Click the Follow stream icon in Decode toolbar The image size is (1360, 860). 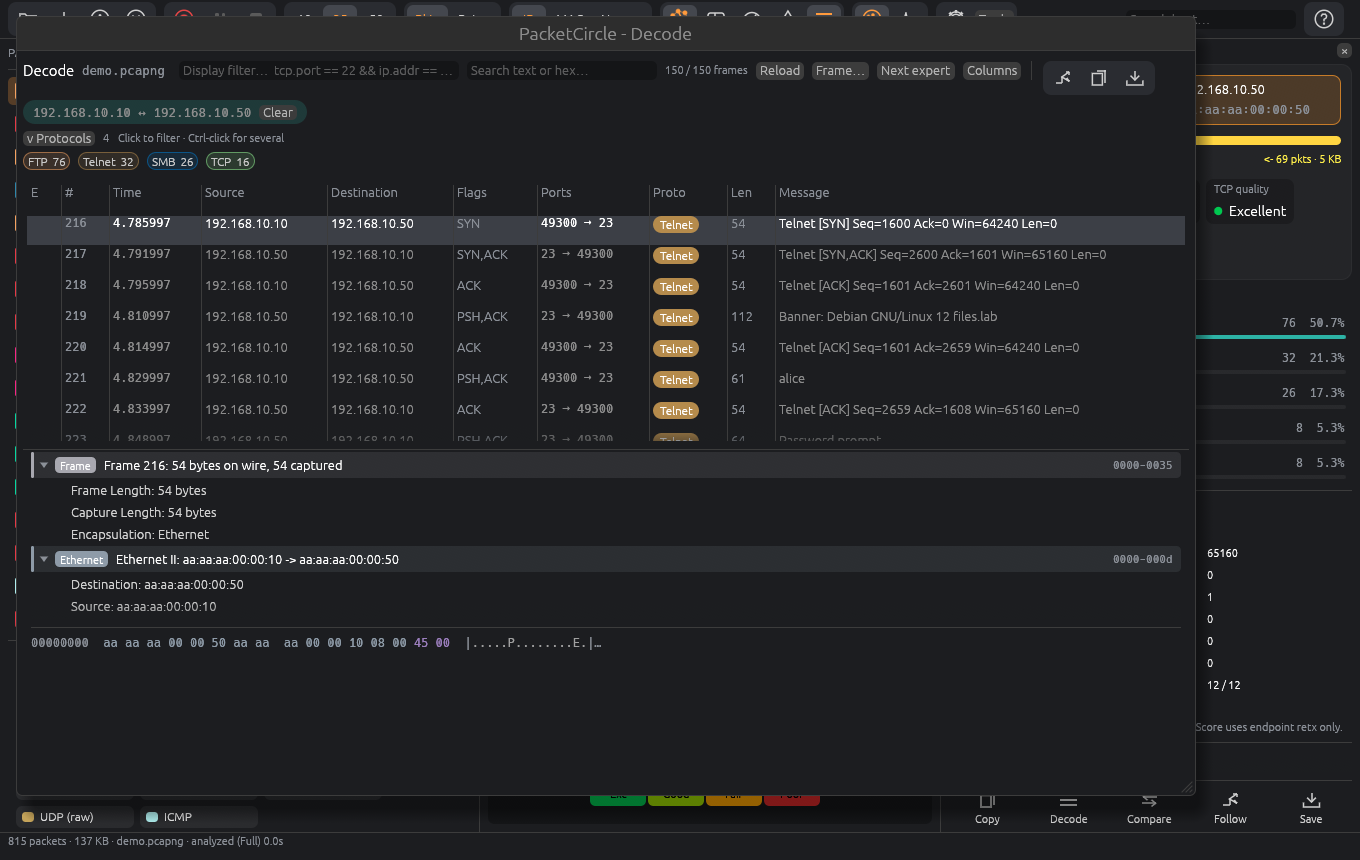pyautogui.click(x=1063, y=78)
